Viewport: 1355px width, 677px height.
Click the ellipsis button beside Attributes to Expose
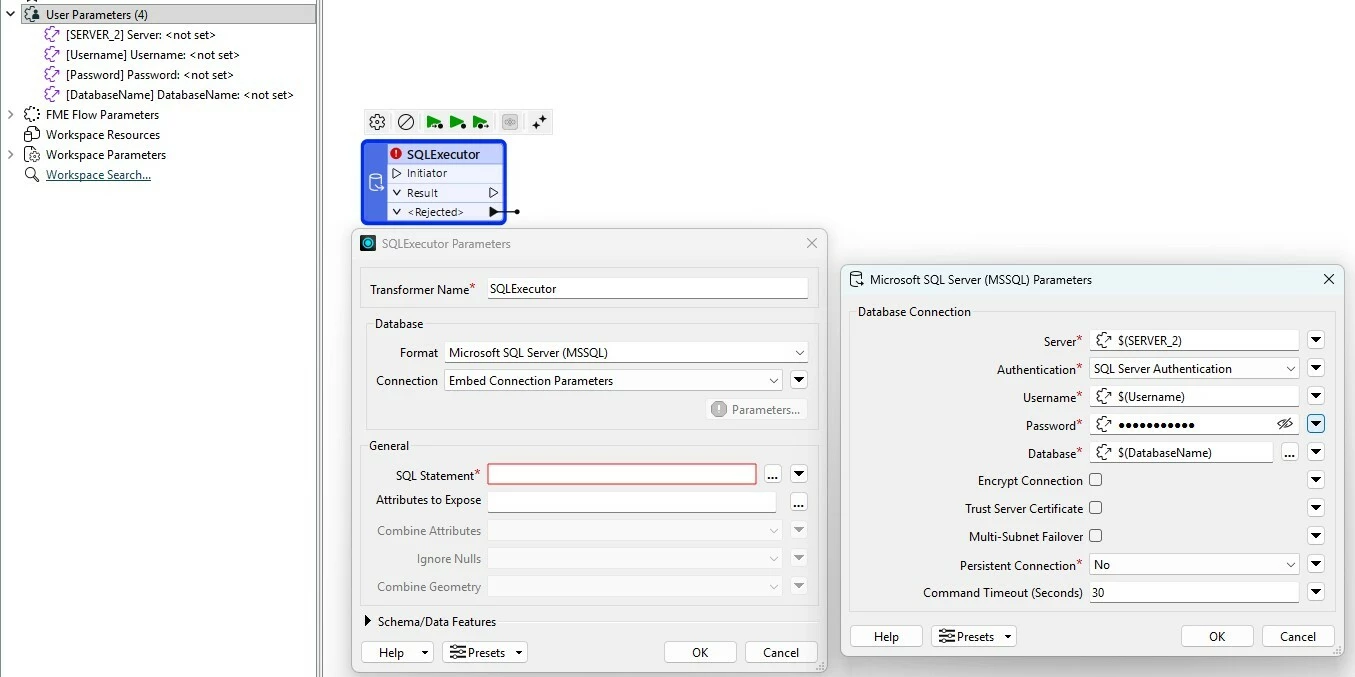798,502
